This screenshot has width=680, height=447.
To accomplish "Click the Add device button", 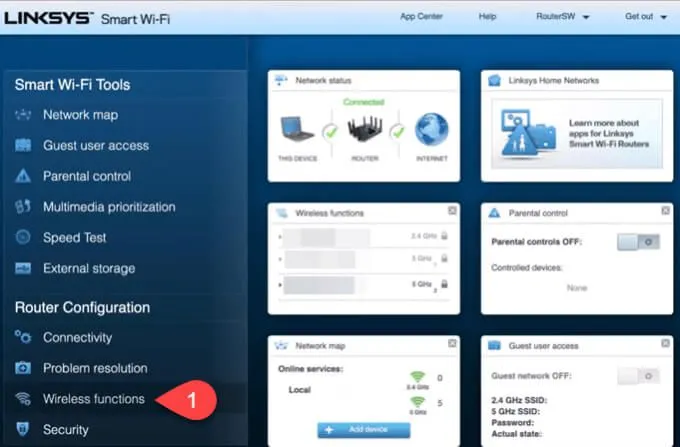I will 364,430.
